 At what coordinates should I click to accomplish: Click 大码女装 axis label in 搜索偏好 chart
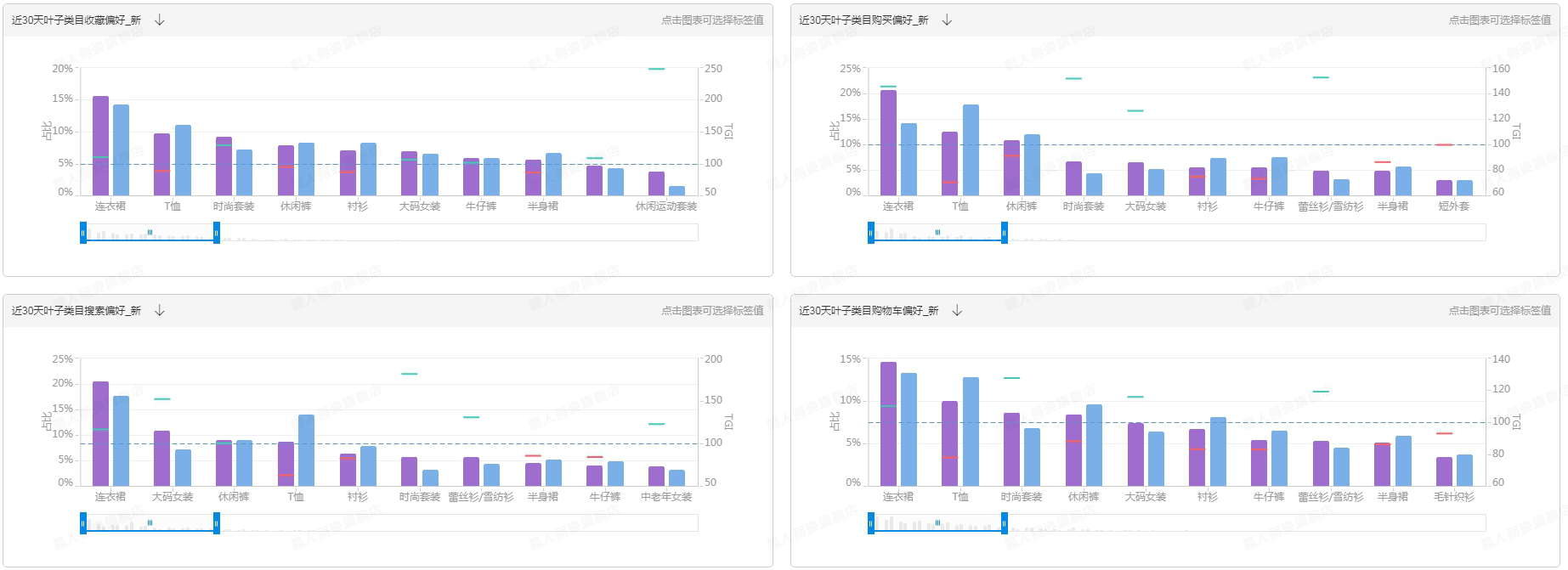(173, 497)
